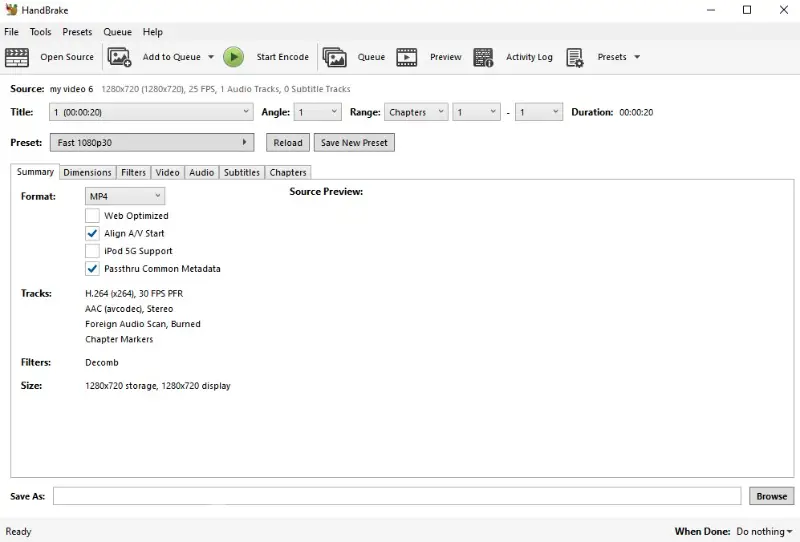Click the Save New Preset button

coord(354,142)
